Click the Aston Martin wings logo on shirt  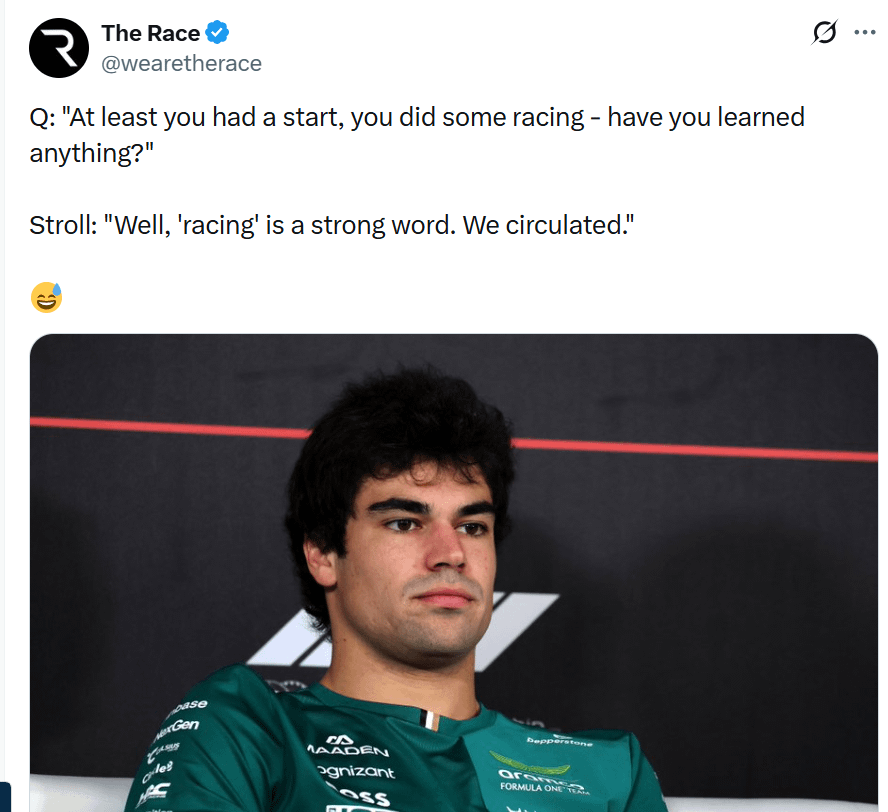(529, 762)
